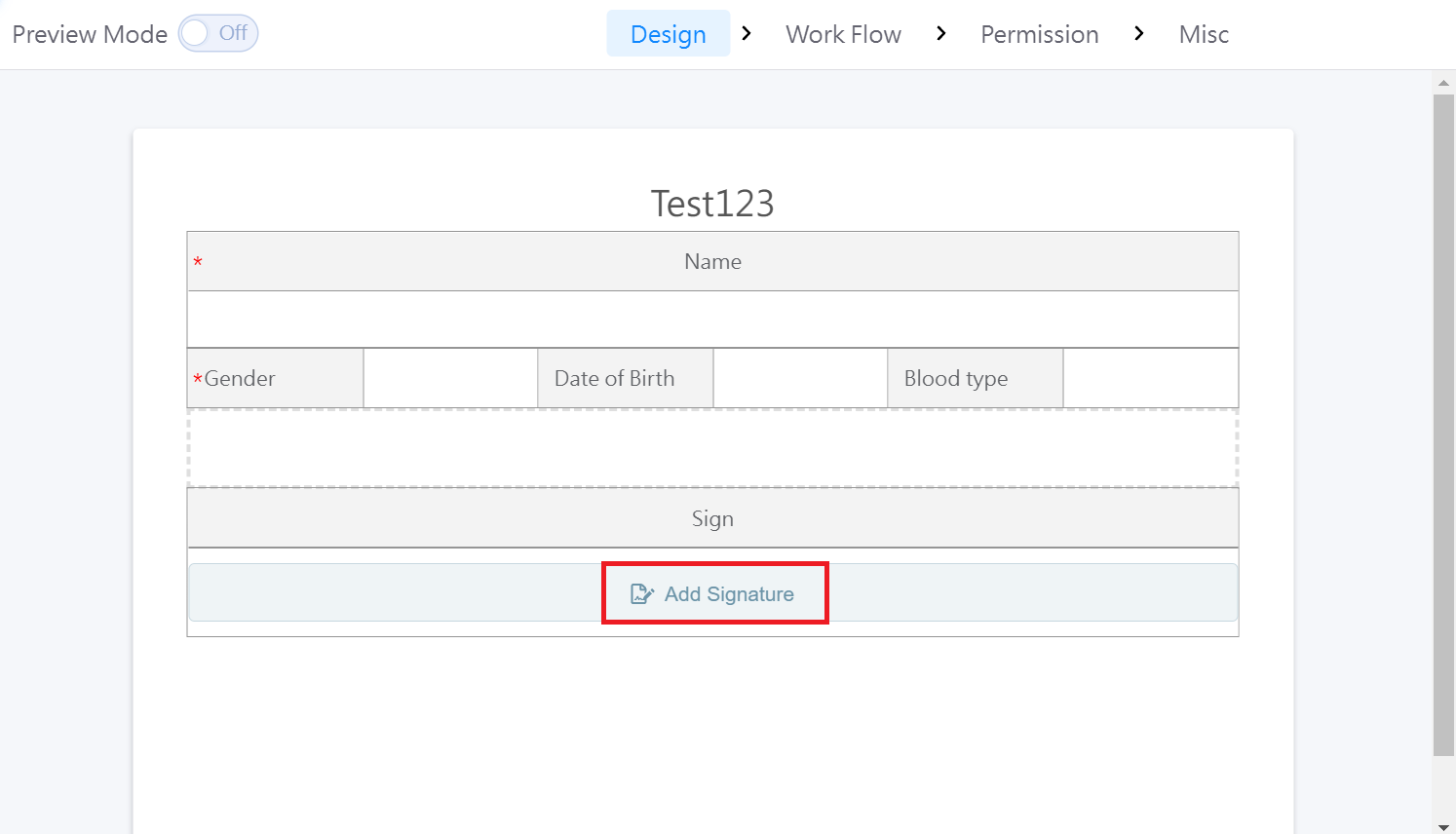Click the signature pen icon

(x=641, y=593)
